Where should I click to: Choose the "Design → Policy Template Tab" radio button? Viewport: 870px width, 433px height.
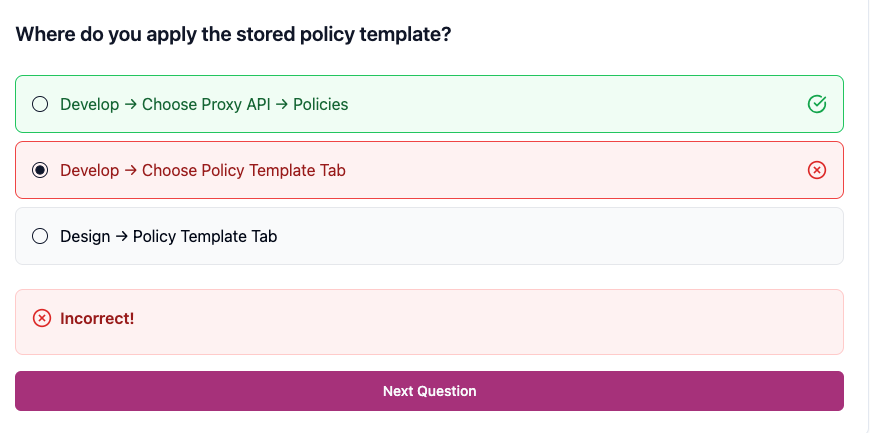(x=40, y=236)
